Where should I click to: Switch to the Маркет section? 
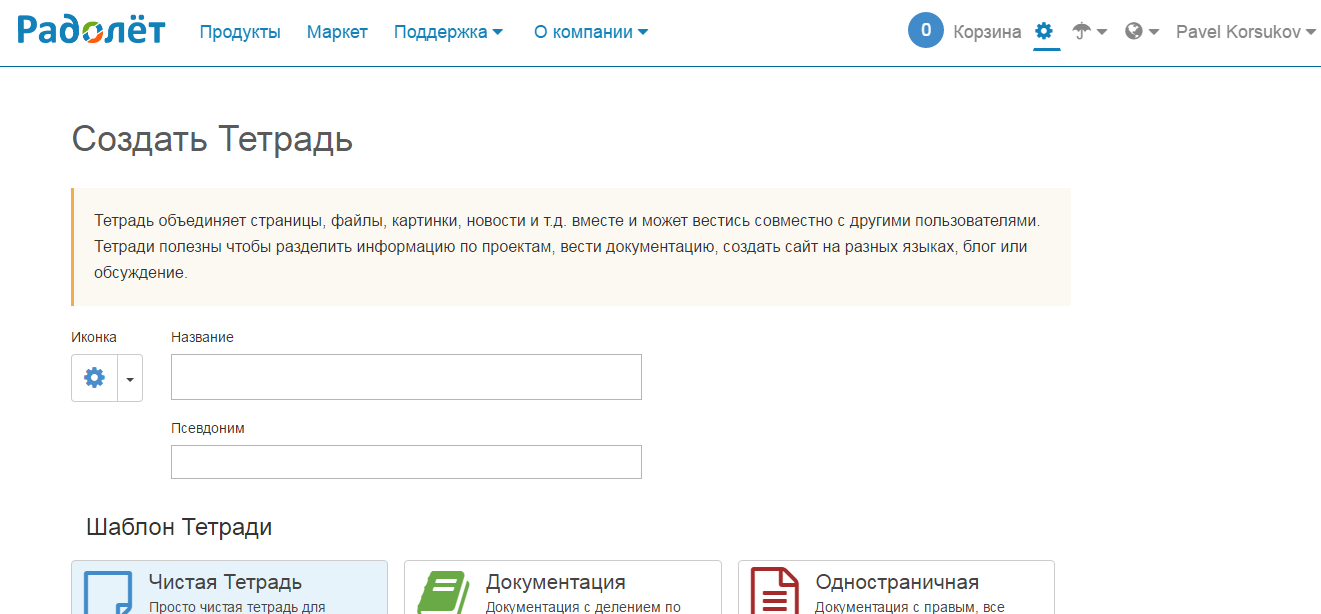point(337,31)
